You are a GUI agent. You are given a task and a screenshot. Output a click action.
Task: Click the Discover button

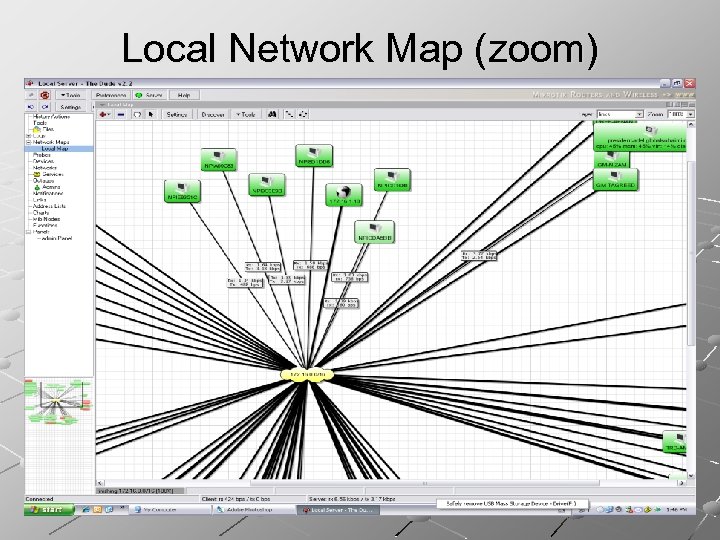pyautogui.click(x=213, y=114)
